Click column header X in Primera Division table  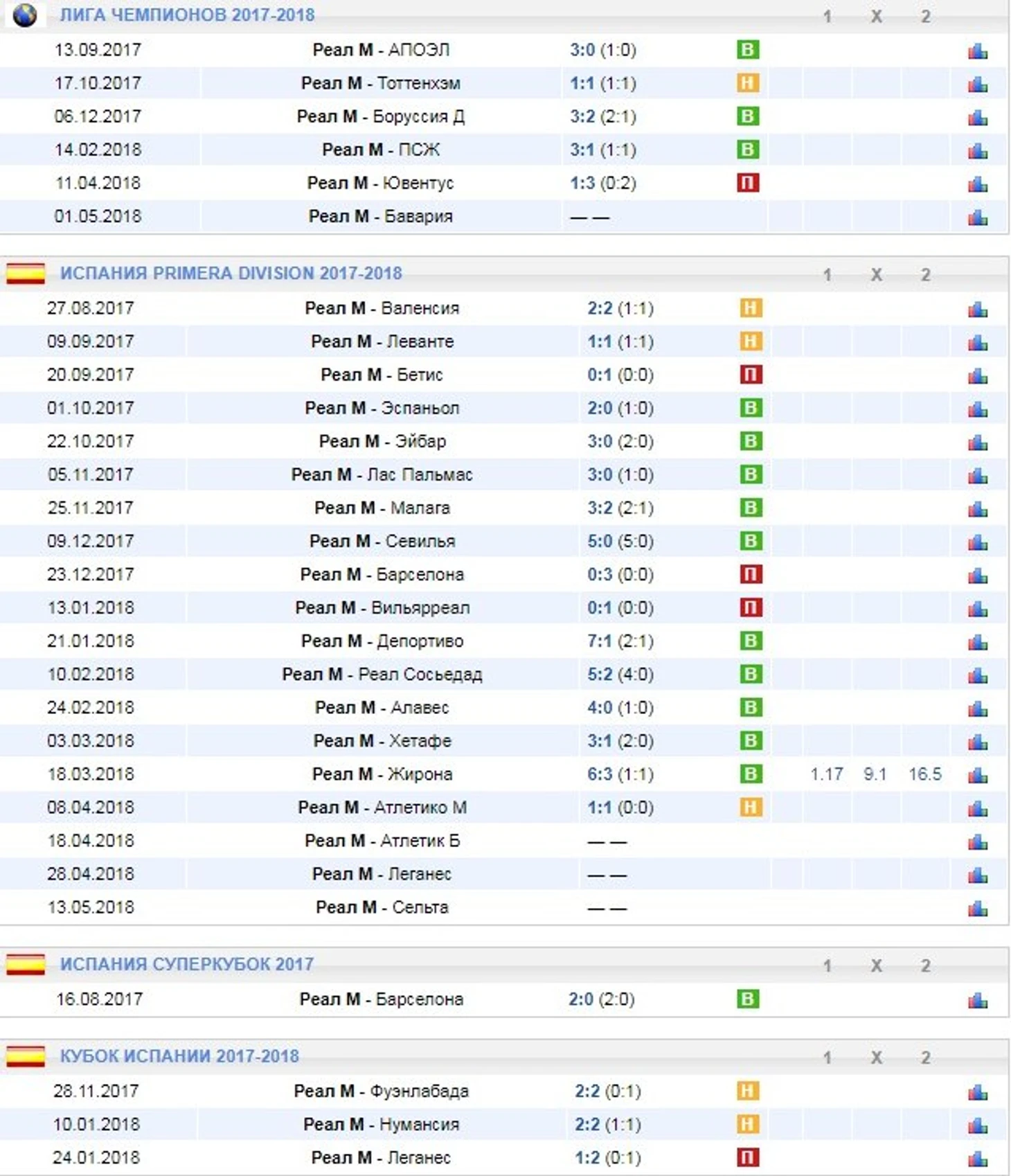876,274
